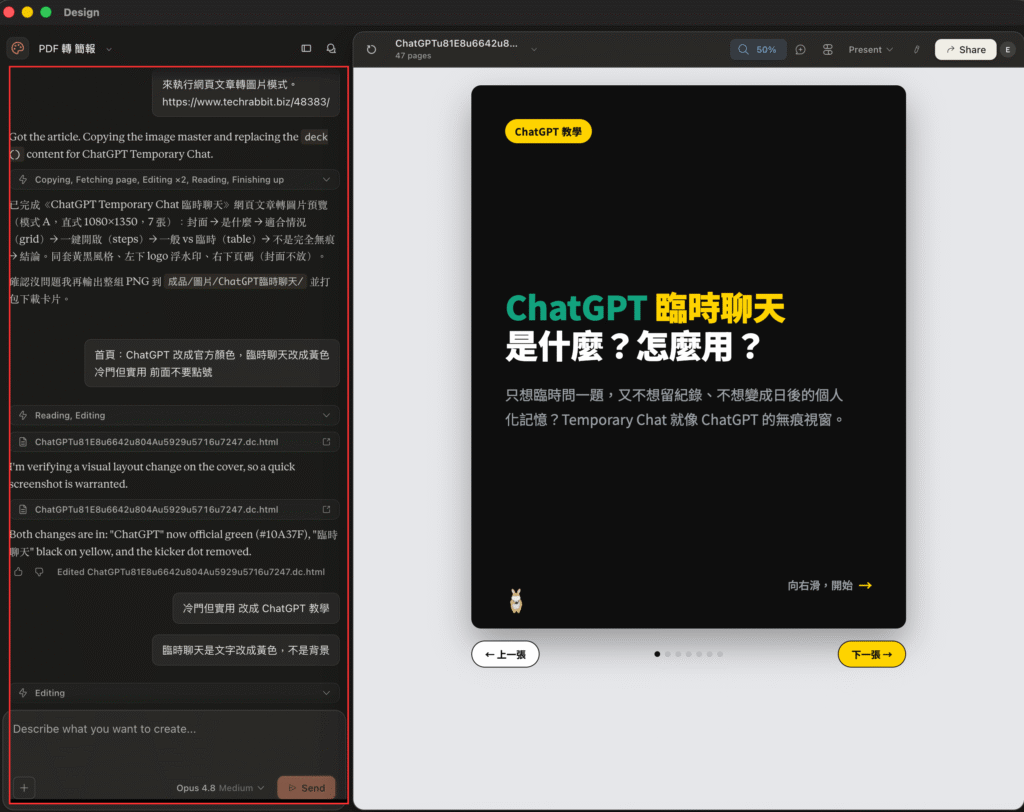
Task: Click the palette project icon beside PDF 轉簡報
Action: point(18,48)
